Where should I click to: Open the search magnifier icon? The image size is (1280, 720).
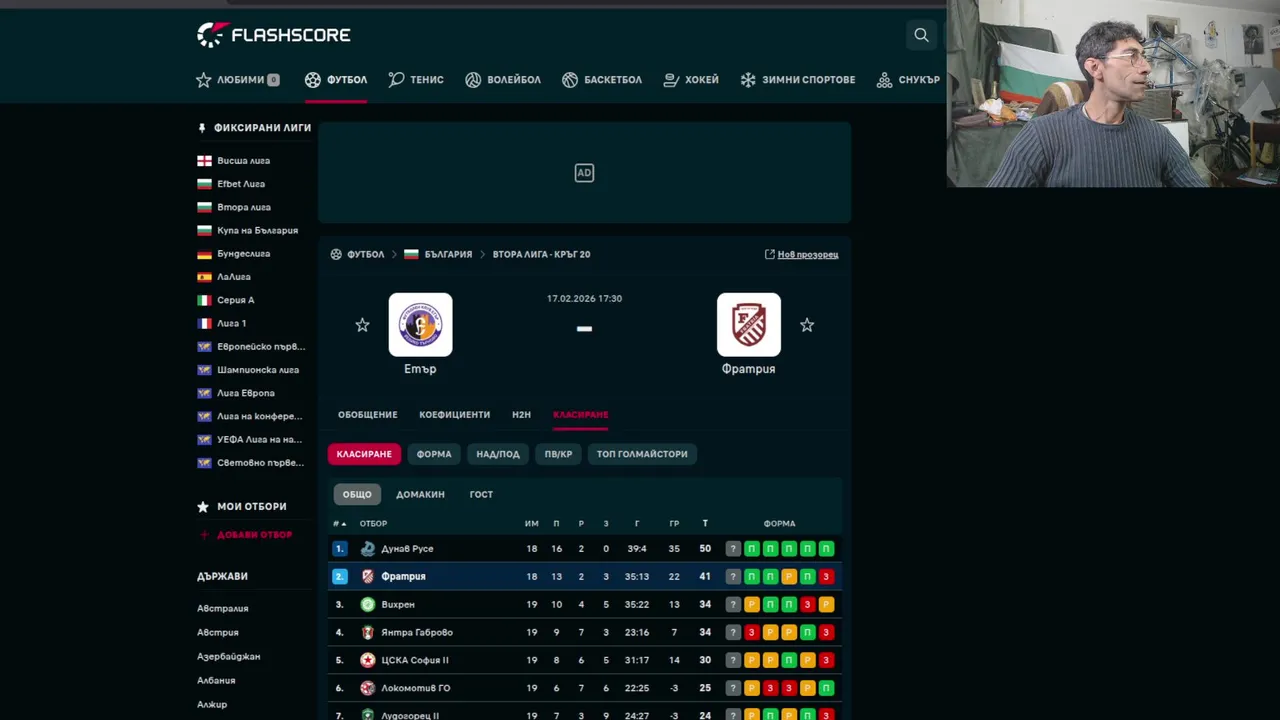coord(921,35)
